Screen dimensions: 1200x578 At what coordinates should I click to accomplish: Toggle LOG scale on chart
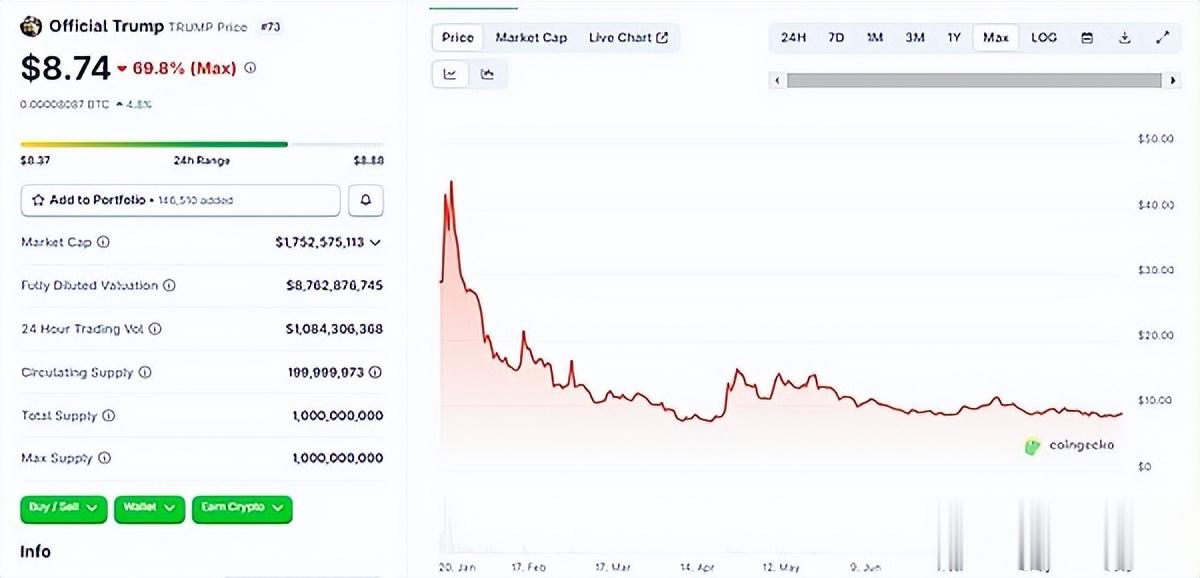point(1043,38)
